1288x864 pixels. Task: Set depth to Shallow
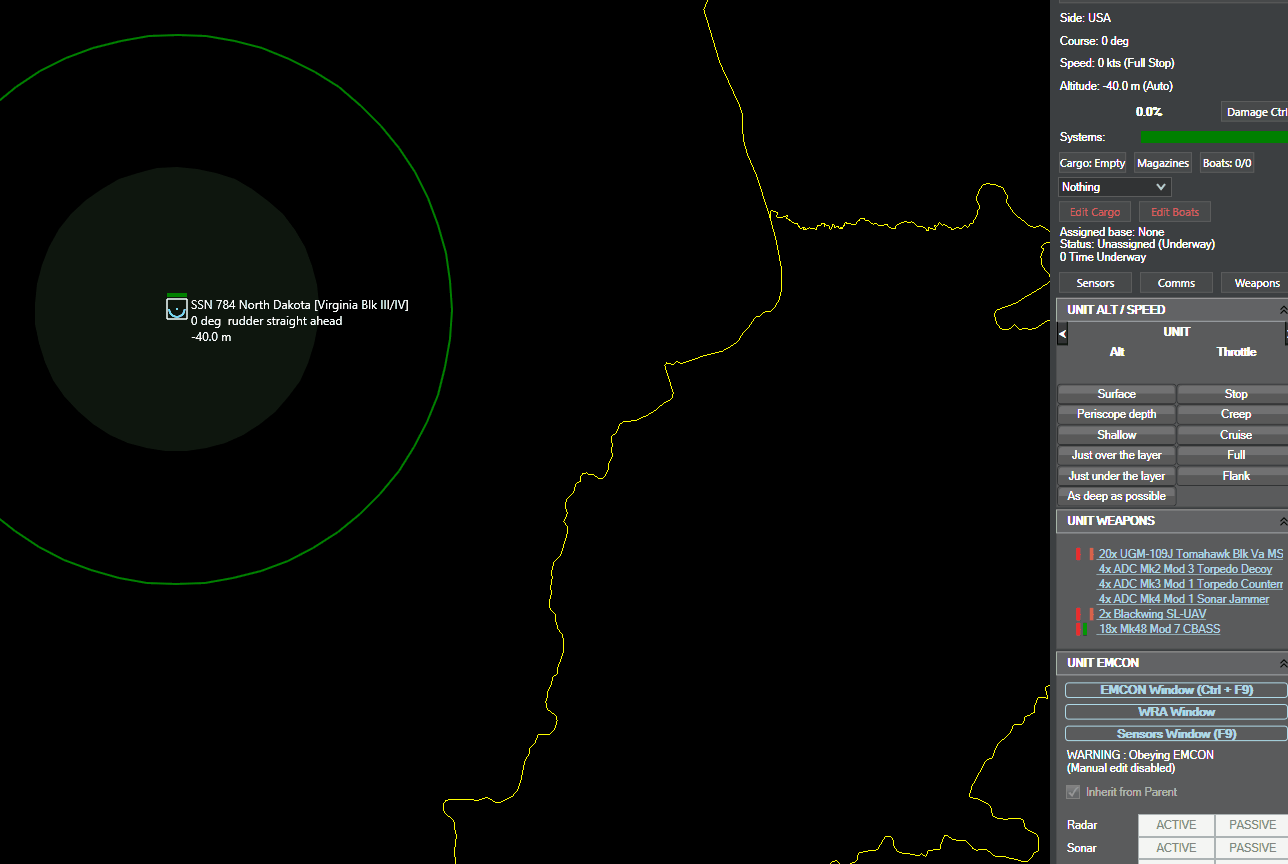tap(1116, 435)
